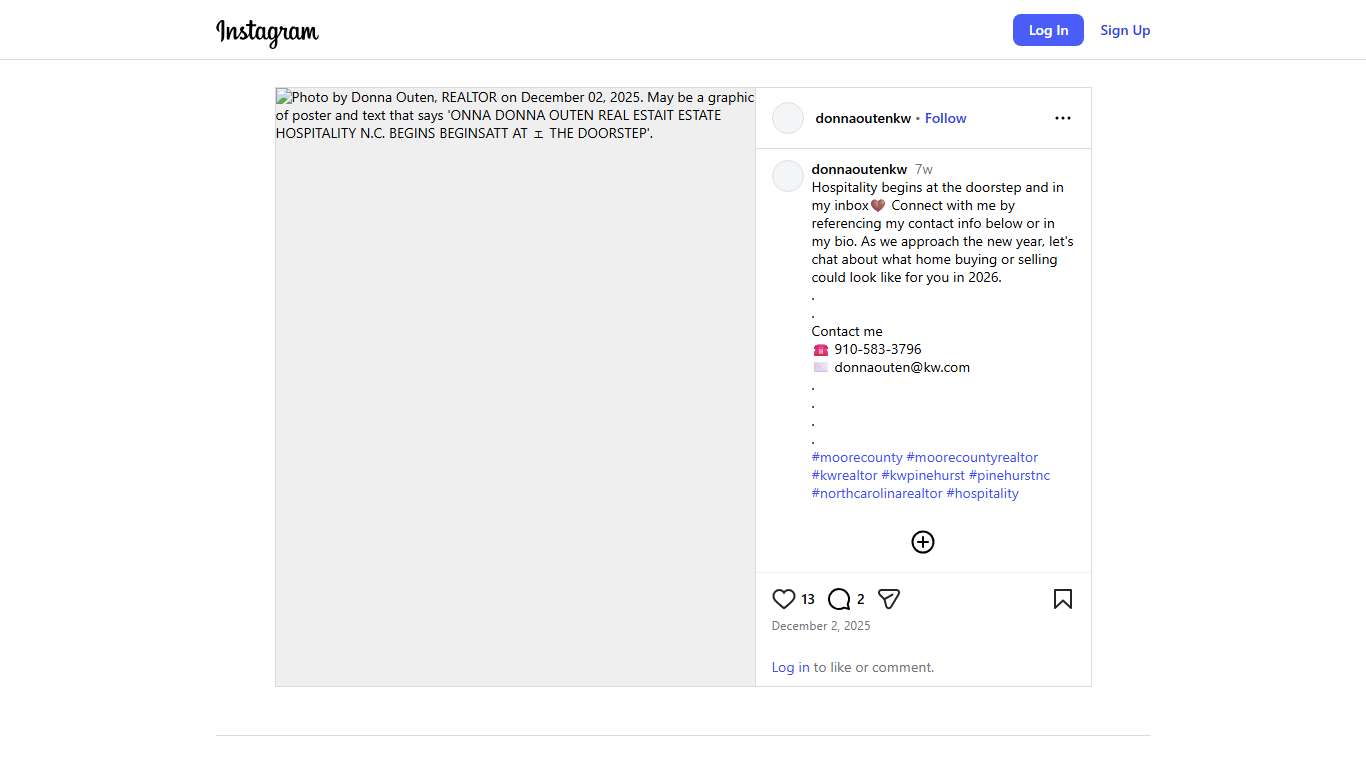Open the #kwpinehurst hashtag

pyautogui.click(x=923, y=475)
